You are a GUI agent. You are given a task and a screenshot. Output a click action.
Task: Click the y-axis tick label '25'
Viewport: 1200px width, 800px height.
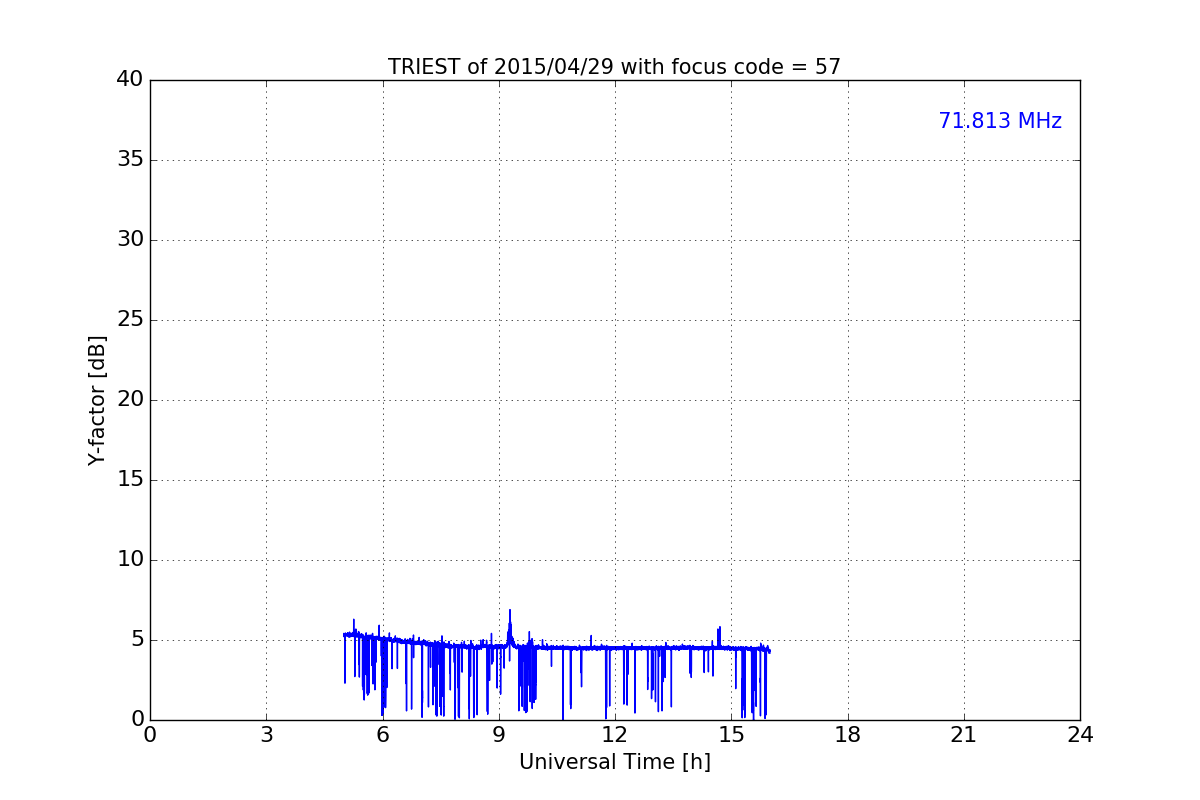[x=130, y=320]
